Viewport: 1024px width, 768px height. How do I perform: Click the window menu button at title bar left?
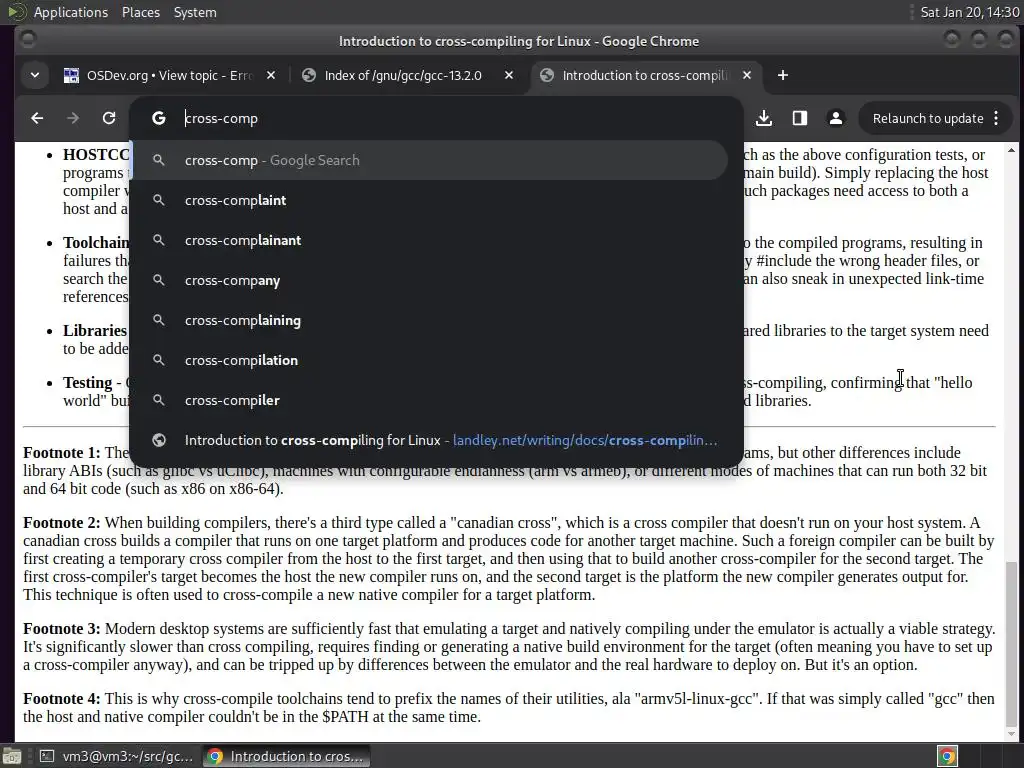[28, 40]
